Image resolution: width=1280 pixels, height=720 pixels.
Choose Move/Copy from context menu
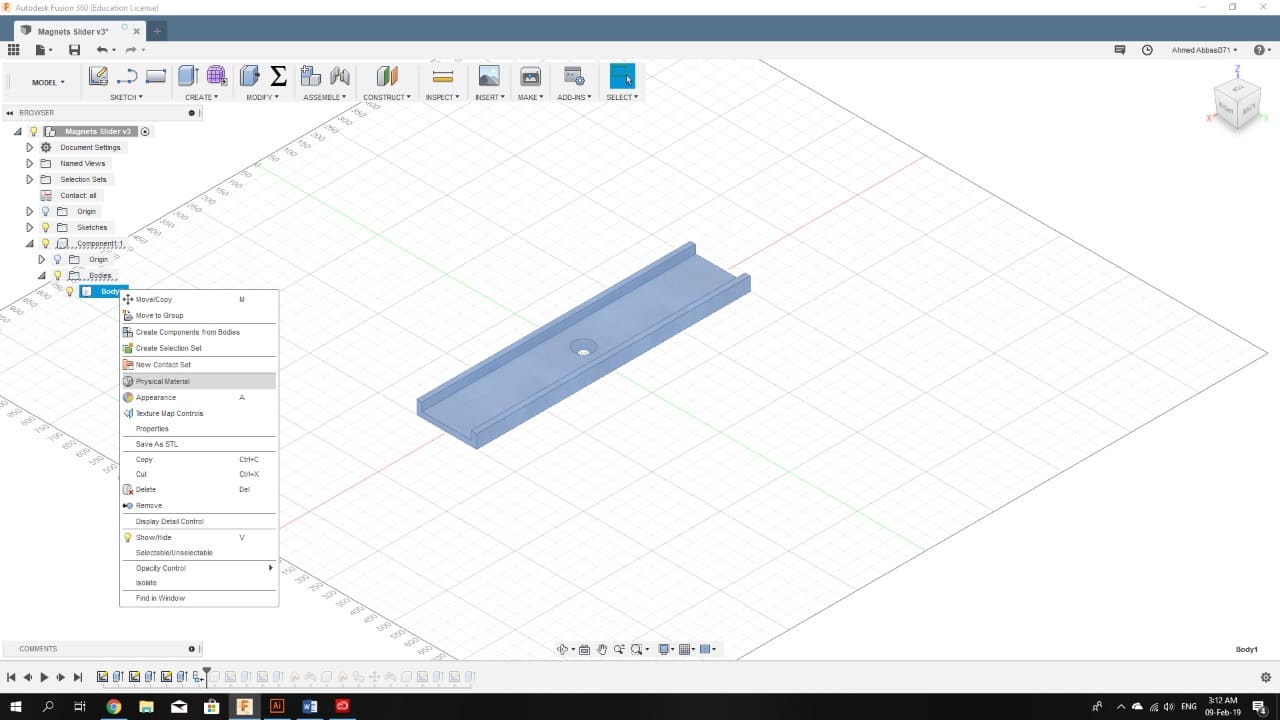click(199, 299)
